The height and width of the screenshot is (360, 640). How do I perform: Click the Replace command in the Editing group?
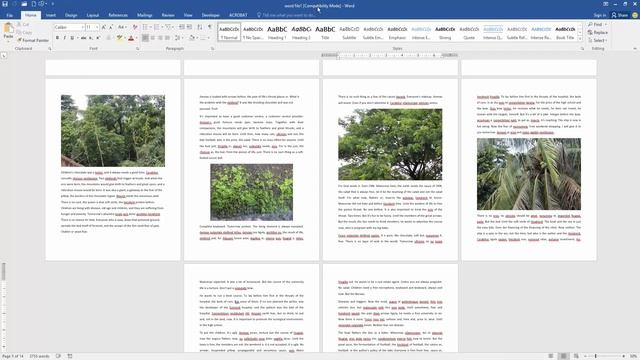pos(598,32)
